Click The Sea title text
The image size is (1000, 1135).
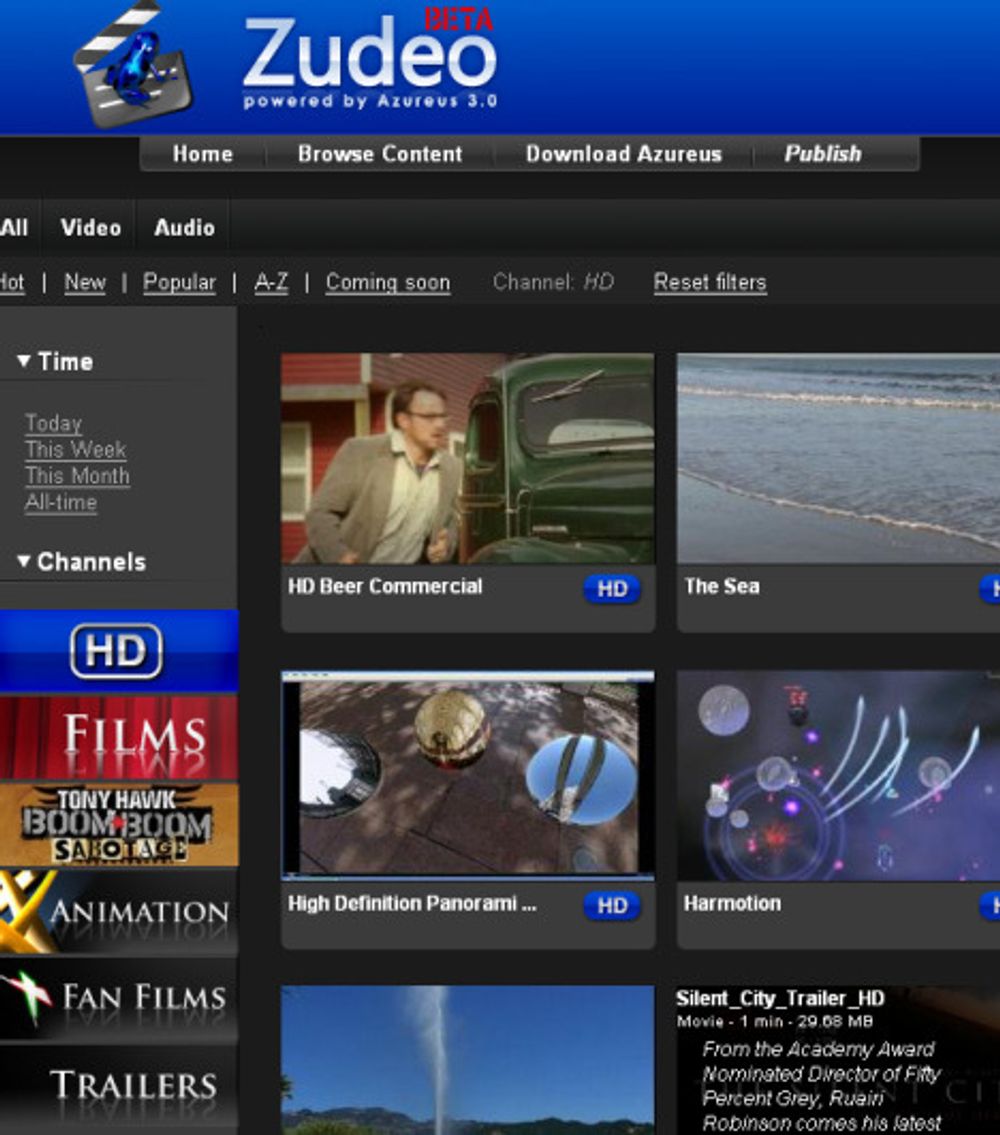[722, 586]
